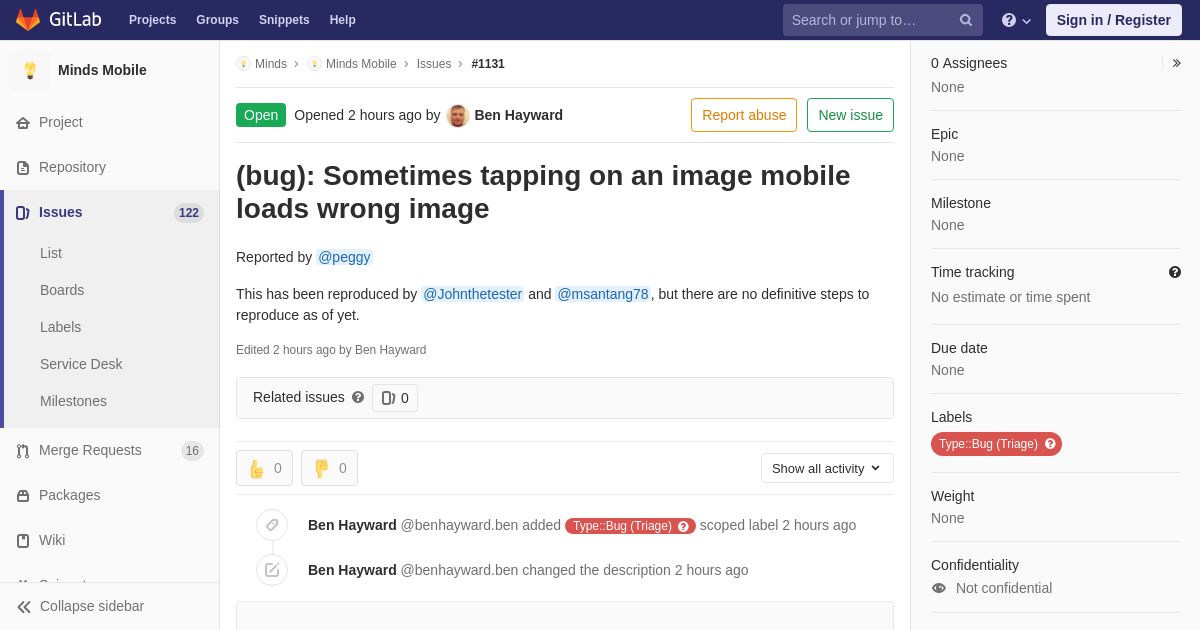The width and height of the screenshot is (1200, 630).
Task: Open the Show all activity dropdown
Action: point(827,468)
